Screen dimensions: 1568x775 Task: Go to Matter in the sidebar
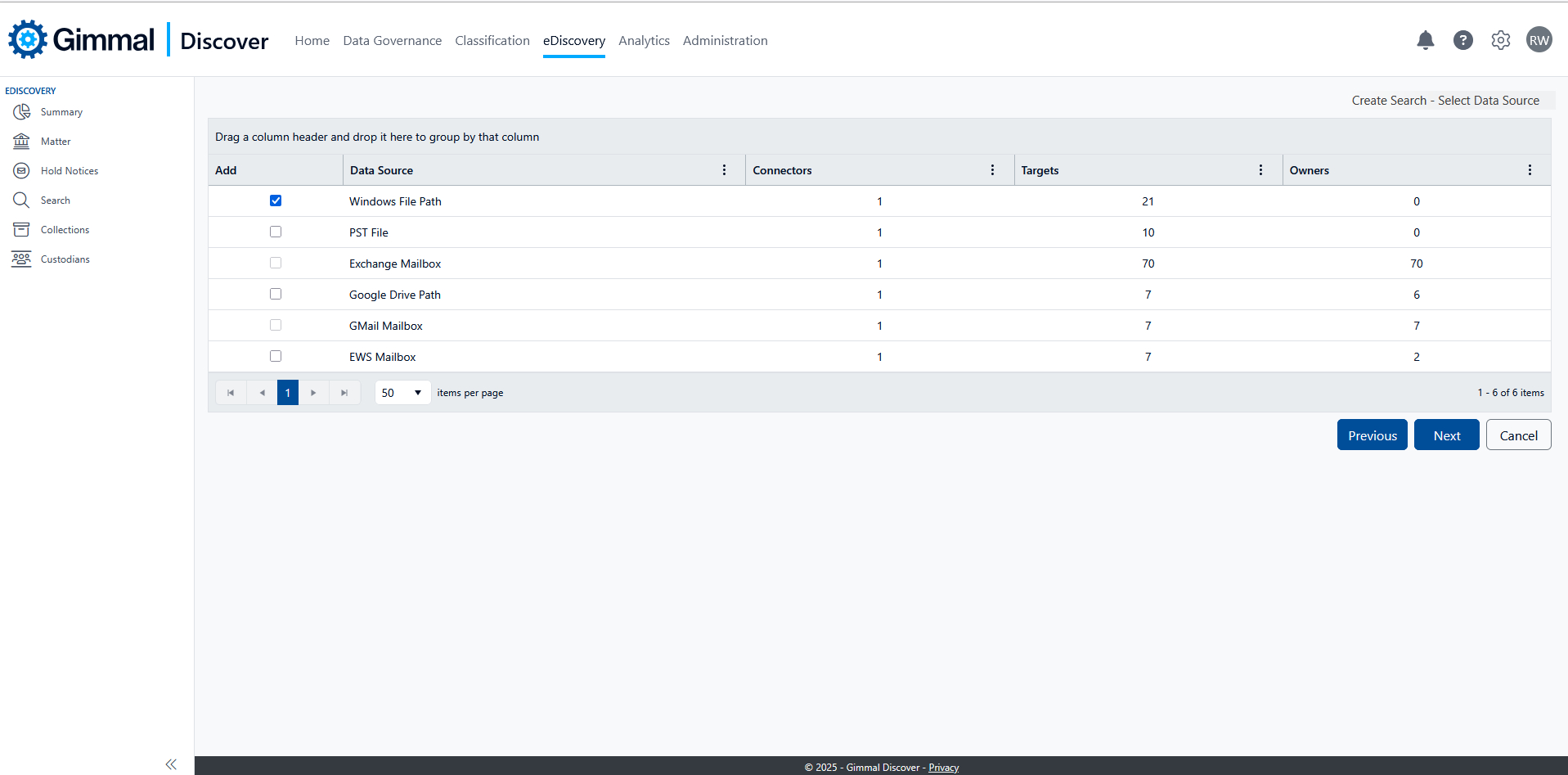(56, 142)
